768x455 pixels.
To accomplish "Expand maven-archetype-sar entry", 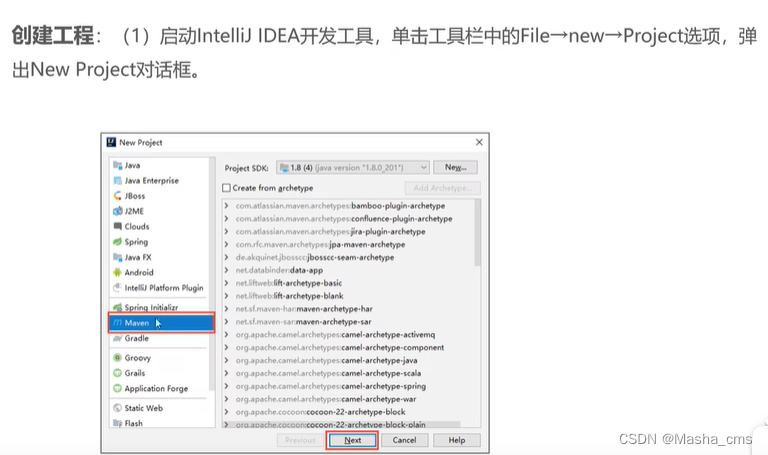I will 226,322.
